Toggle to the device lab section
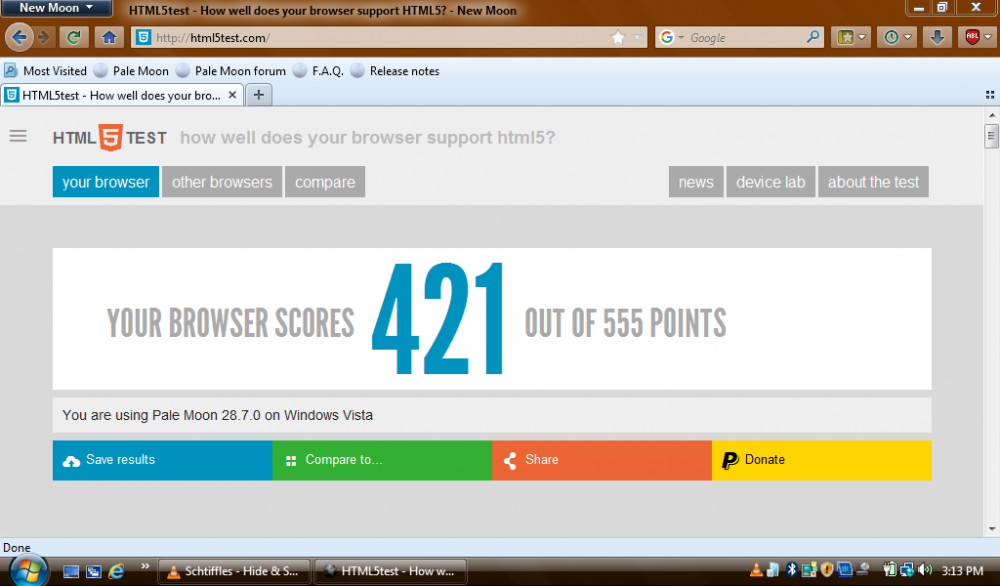 point(770,181)
